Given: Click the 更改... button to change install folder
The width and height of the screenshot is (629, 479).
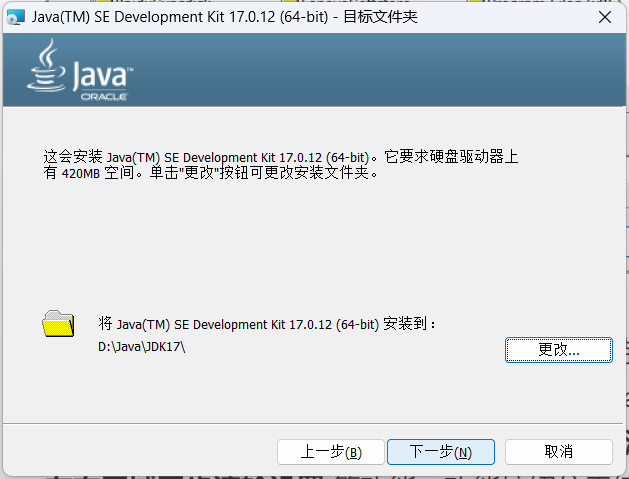Looking at the screenshot, I should pos(558,350).
